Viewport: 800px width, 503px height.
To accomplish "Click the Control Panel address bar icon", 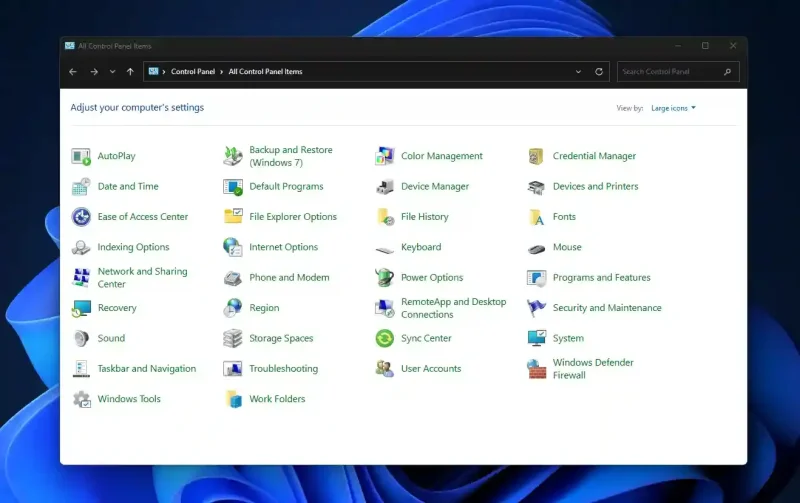I will (153, 72).
